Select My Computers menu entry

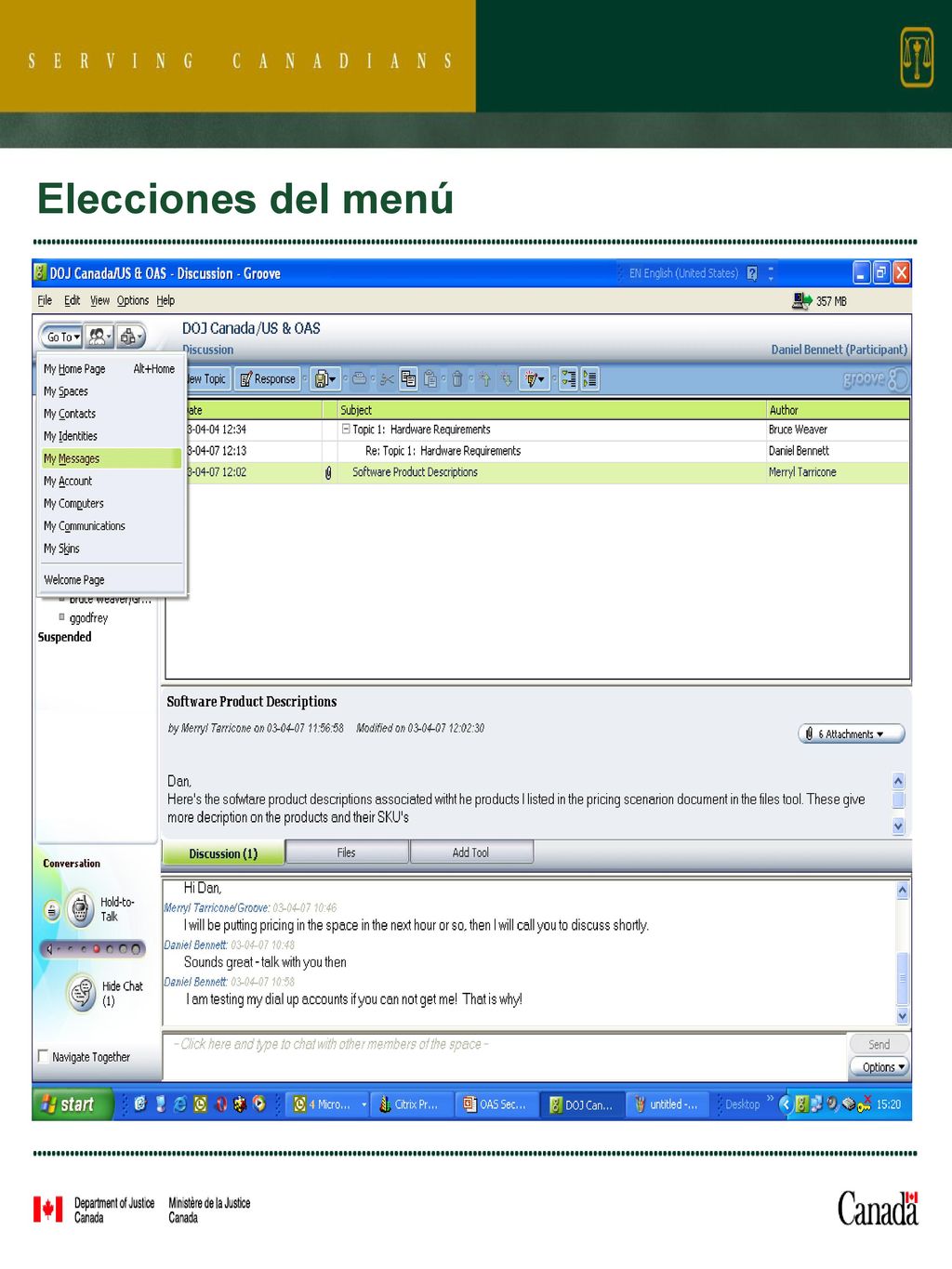(x=110, y=503)
